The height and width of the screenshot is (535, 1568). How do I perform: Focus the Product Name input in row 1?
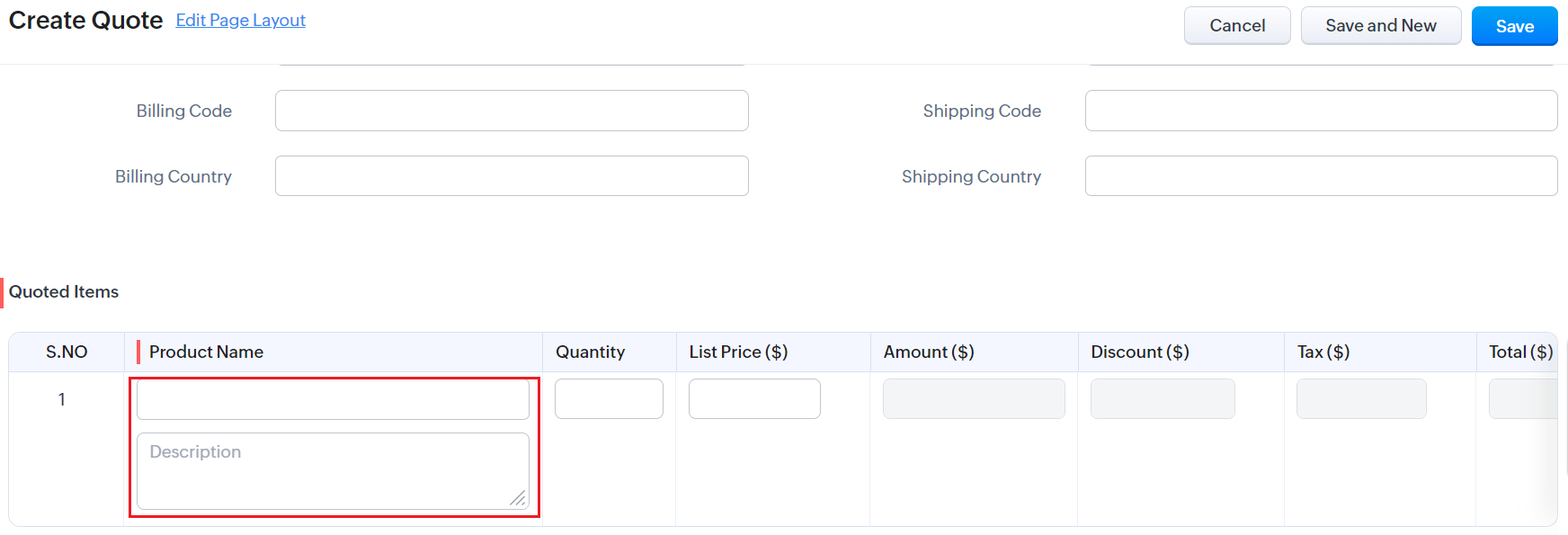point(333,399)
